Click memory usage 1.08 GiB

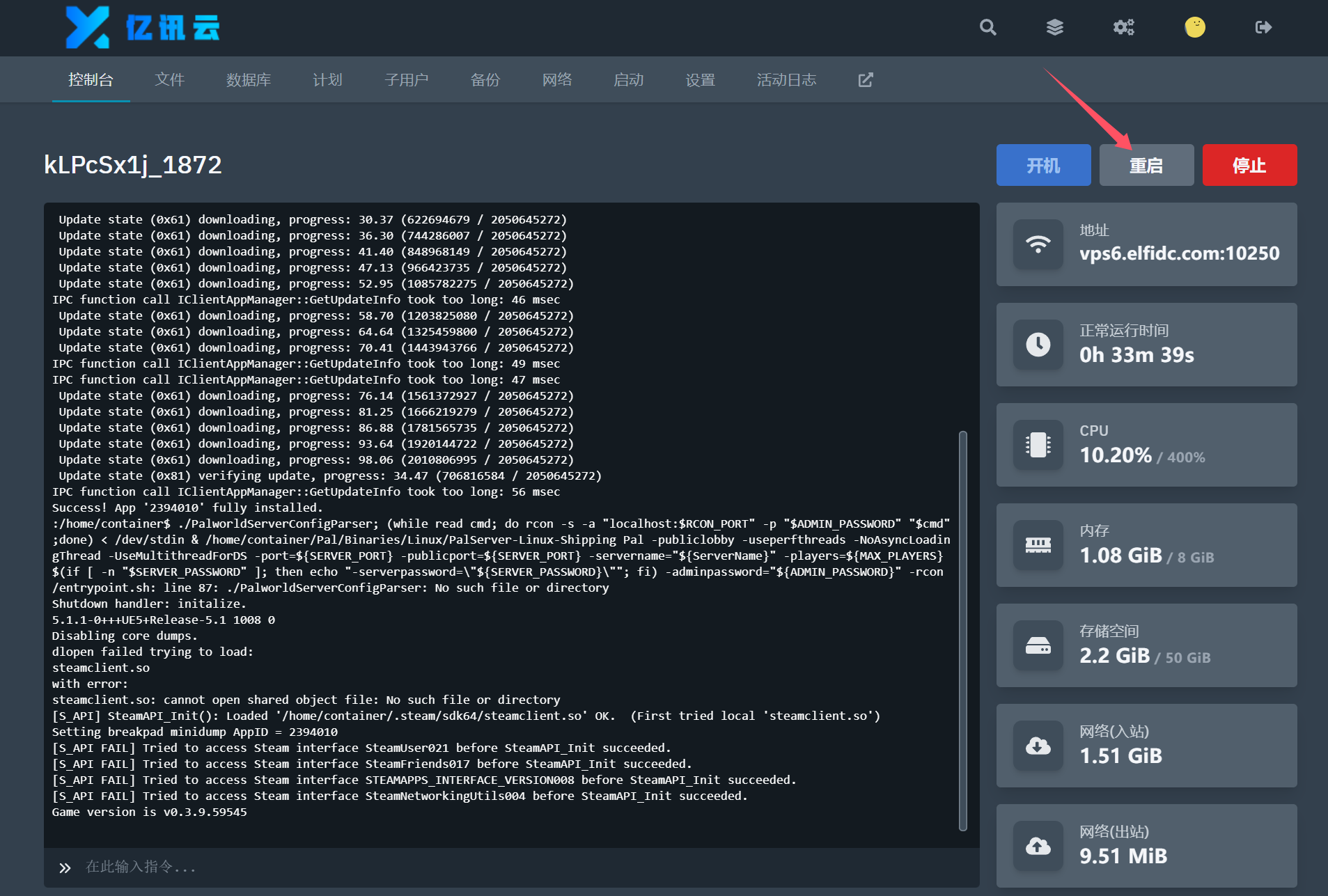click(x=1120, y=556)
